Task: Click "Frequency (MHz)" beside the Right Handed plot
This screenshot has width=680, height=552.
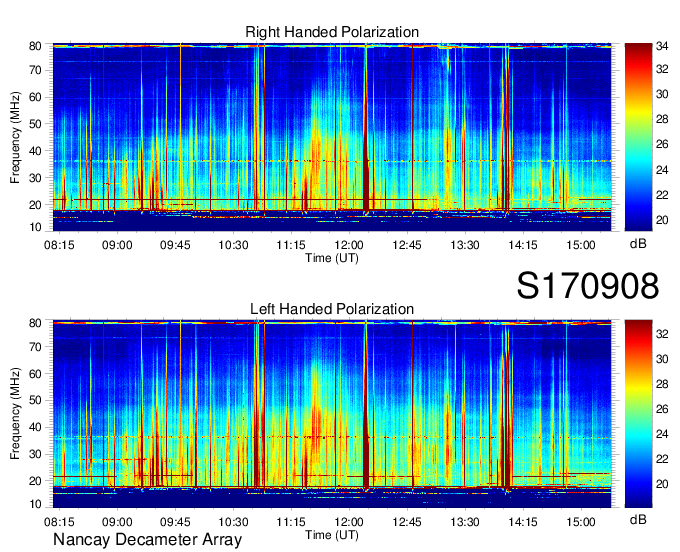Action: (15, 137)
